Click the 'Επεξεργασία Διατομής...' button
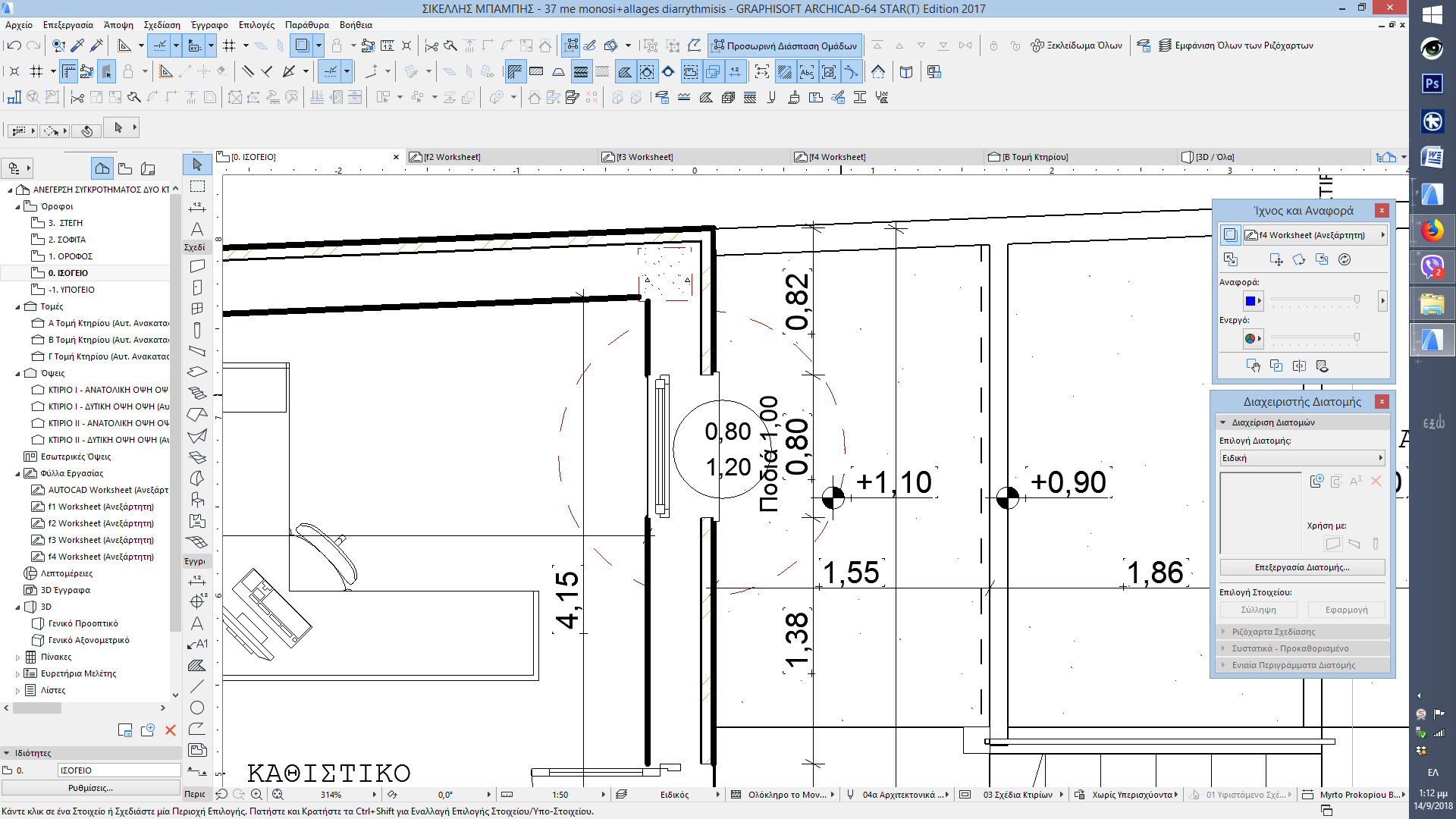Screen dimensions: 1456x819 [1301, 567]
